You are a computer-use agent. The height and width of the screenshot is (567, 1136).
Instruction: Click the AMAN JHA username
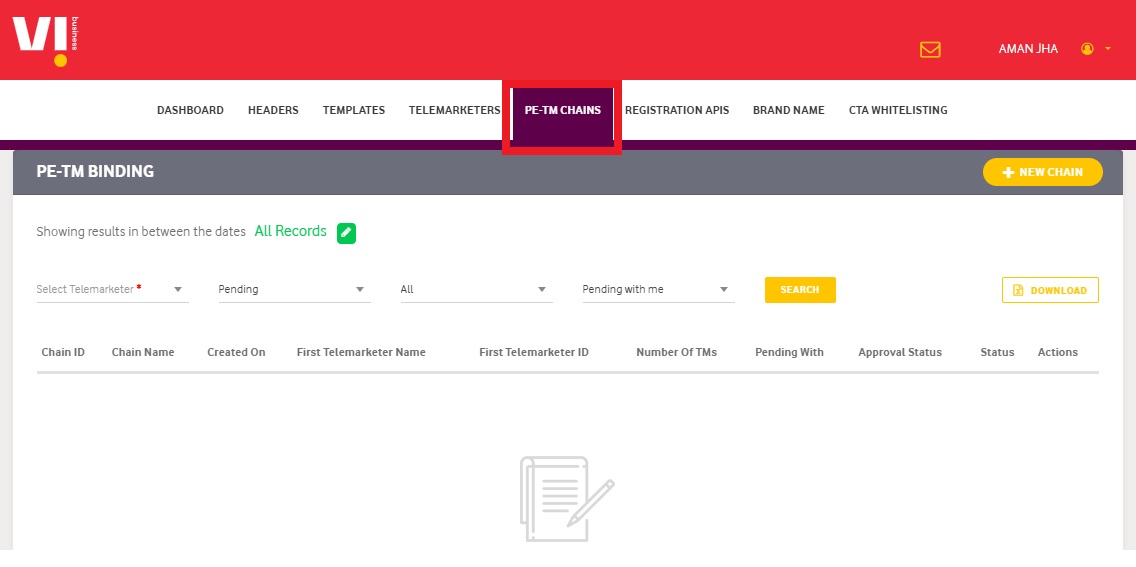pos(1028,49)
